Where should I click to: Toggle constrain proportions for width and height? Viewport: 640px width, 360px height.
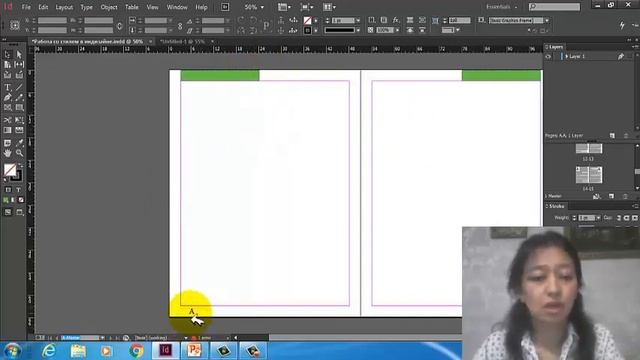point(119,25)
